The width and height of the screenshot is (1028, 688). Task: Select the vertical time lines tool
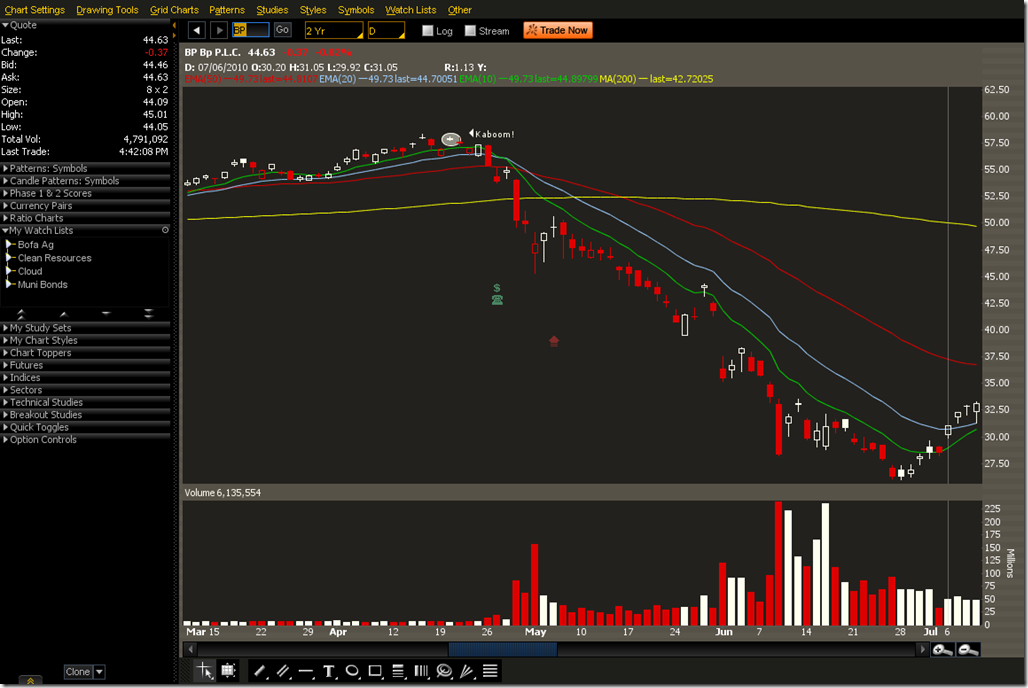(421, 671)
